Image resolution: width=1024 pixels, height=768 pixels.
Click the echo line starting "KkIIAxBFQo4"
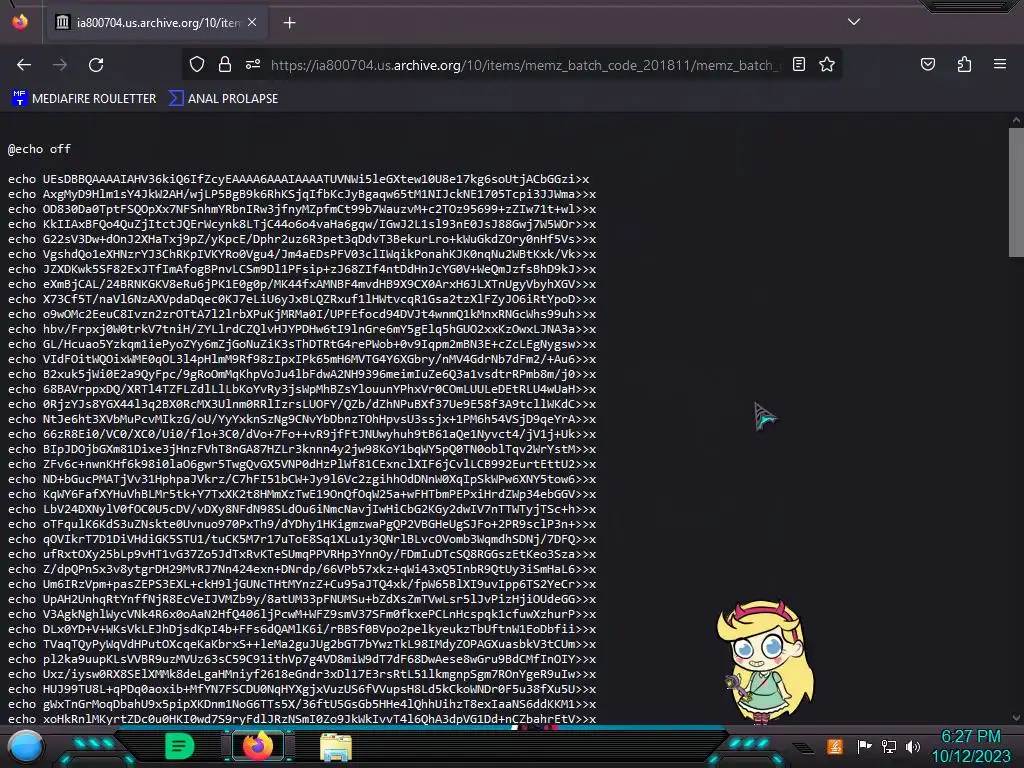click(302, 224)
